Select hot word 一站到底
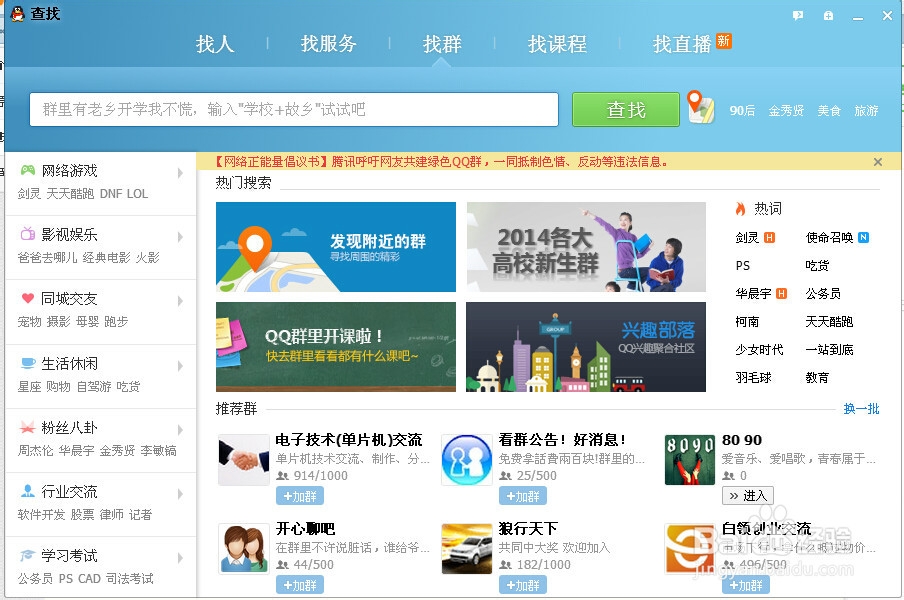Screen dimensions: 904x600 pos(829,349)
